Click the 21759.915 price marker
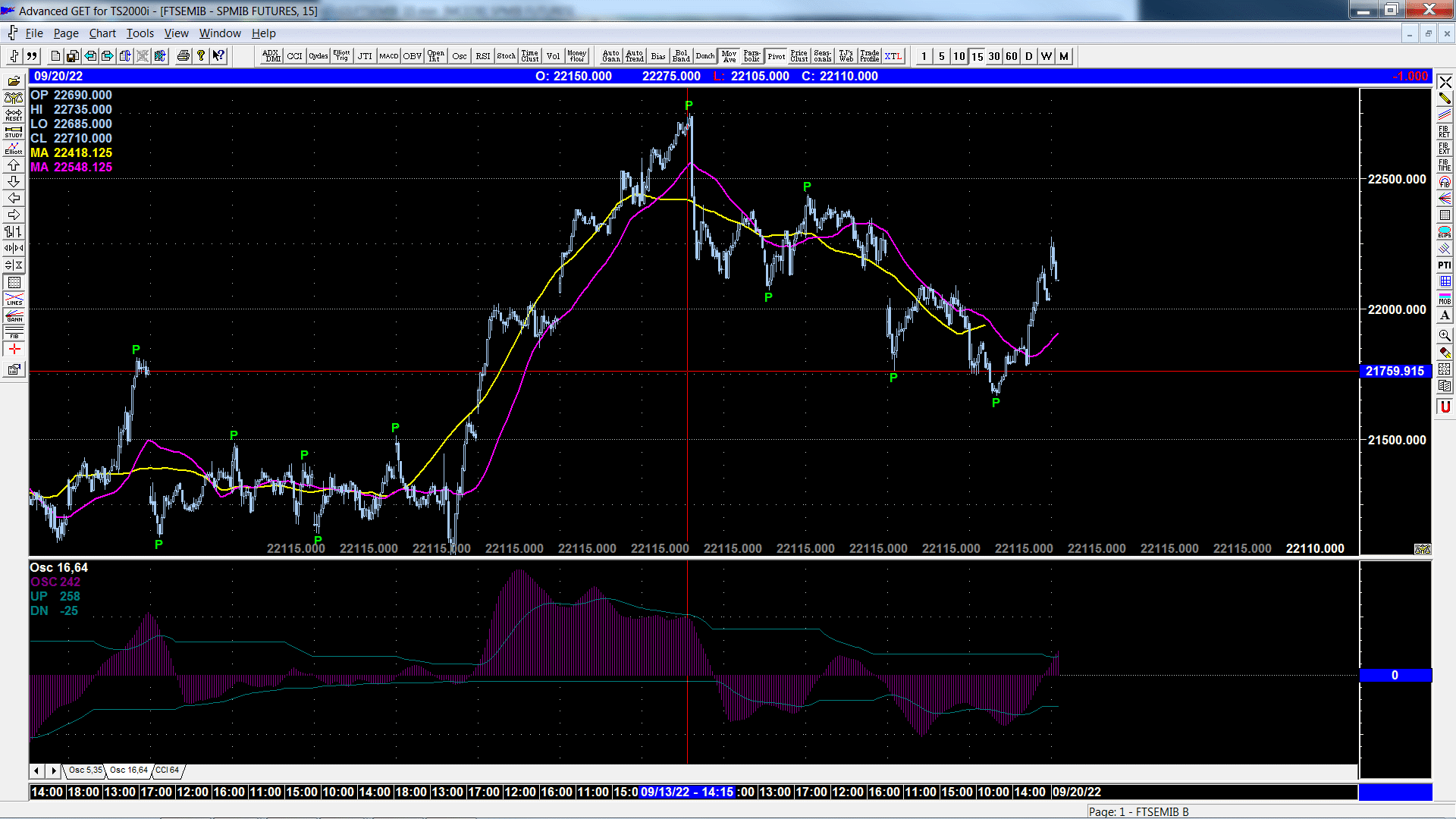Screen dimensions: 1456x819 pyautogui.click(x=1395, y=372)
